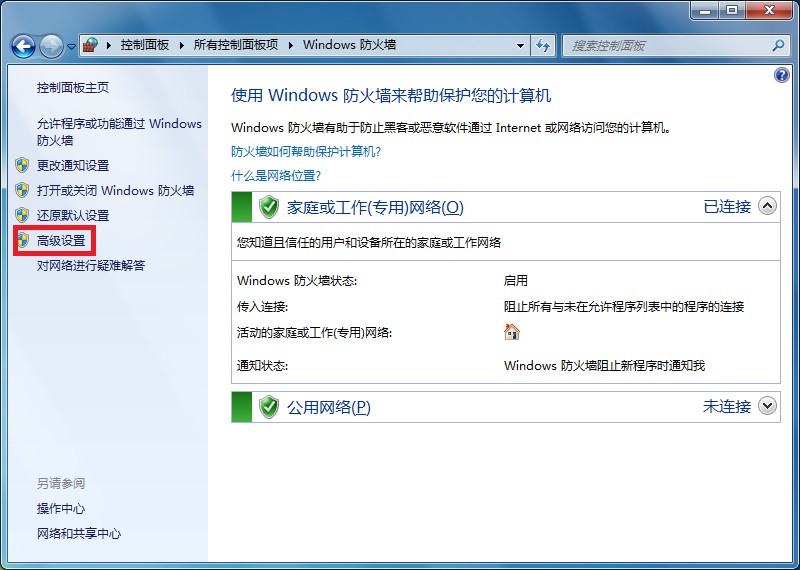Click the magnifier search icon
The height and width of the screenshot is (570, 800).
[778, 45]
